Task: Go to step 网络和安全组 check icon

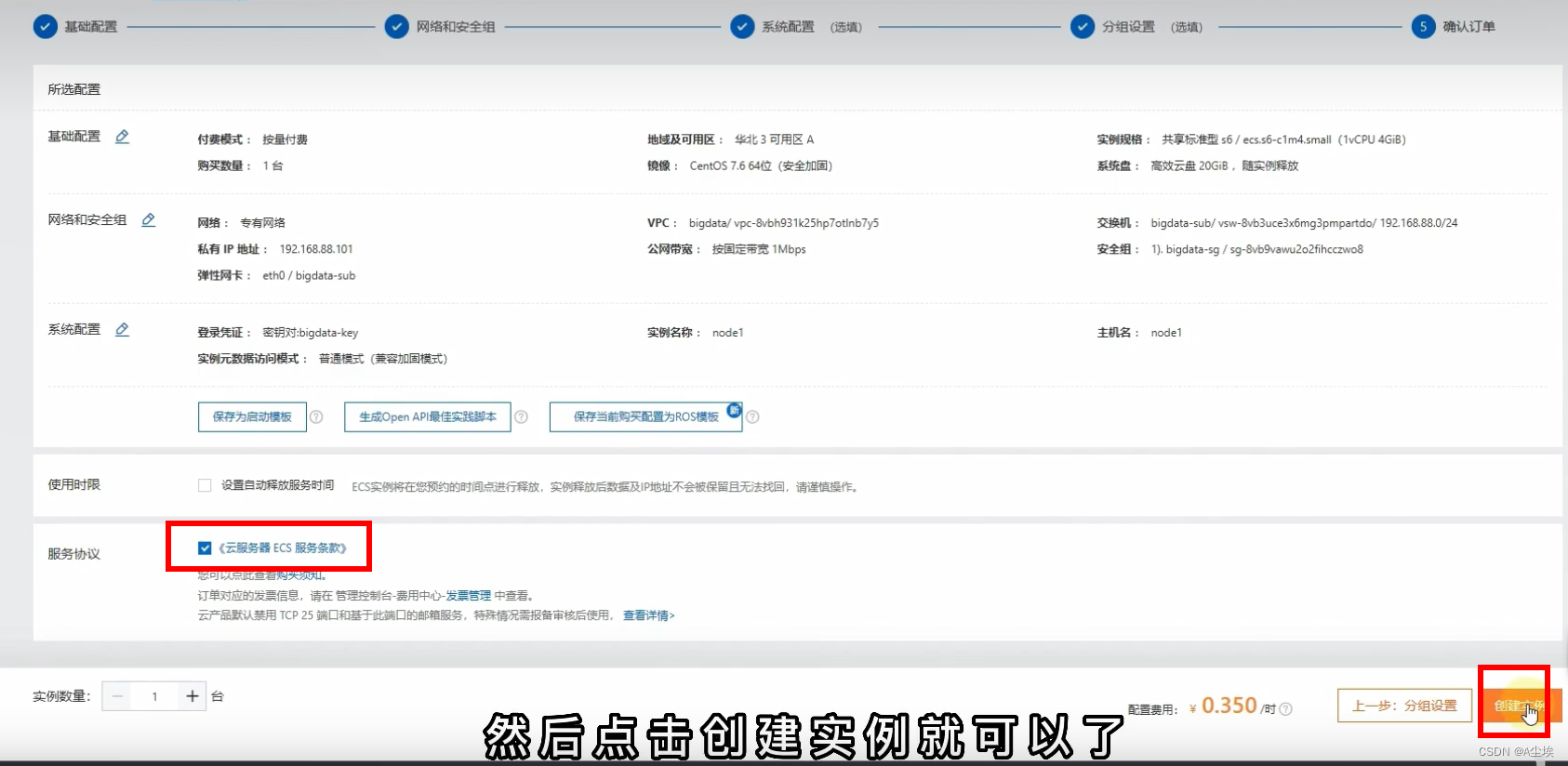Action: click(x=397, y=27)
